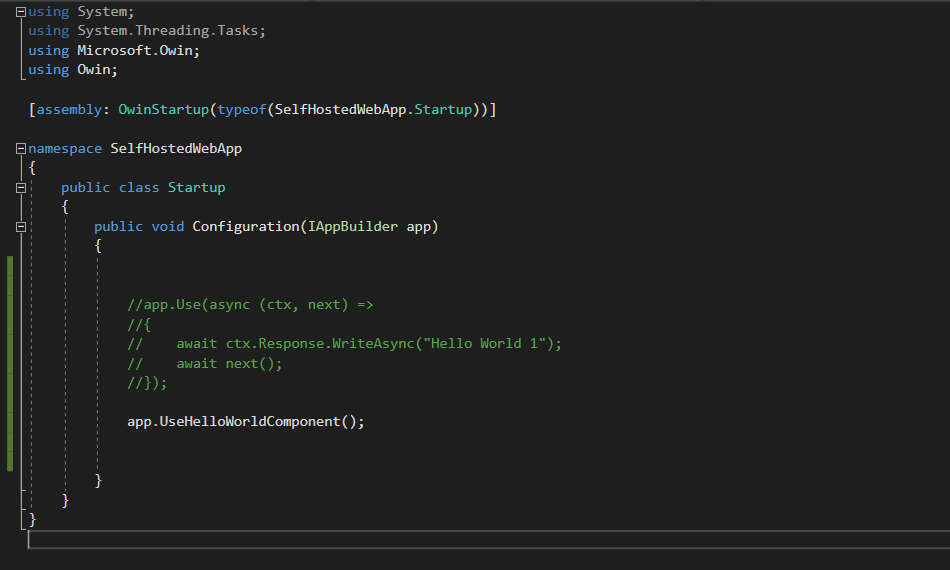Click Microsoft.Owin in using directive

[x=139, y=51]
